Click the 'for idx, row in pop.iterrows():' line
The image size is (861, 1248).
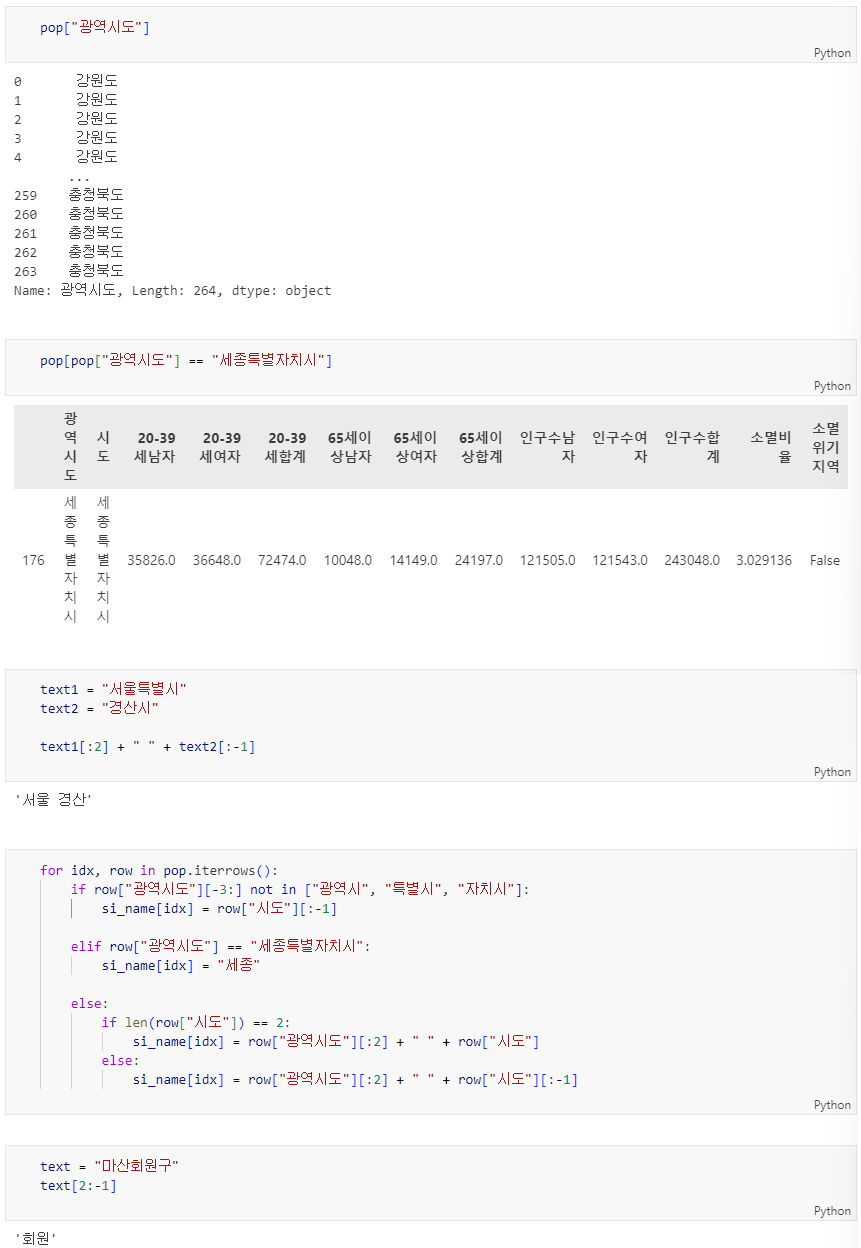tap(159, 870)
